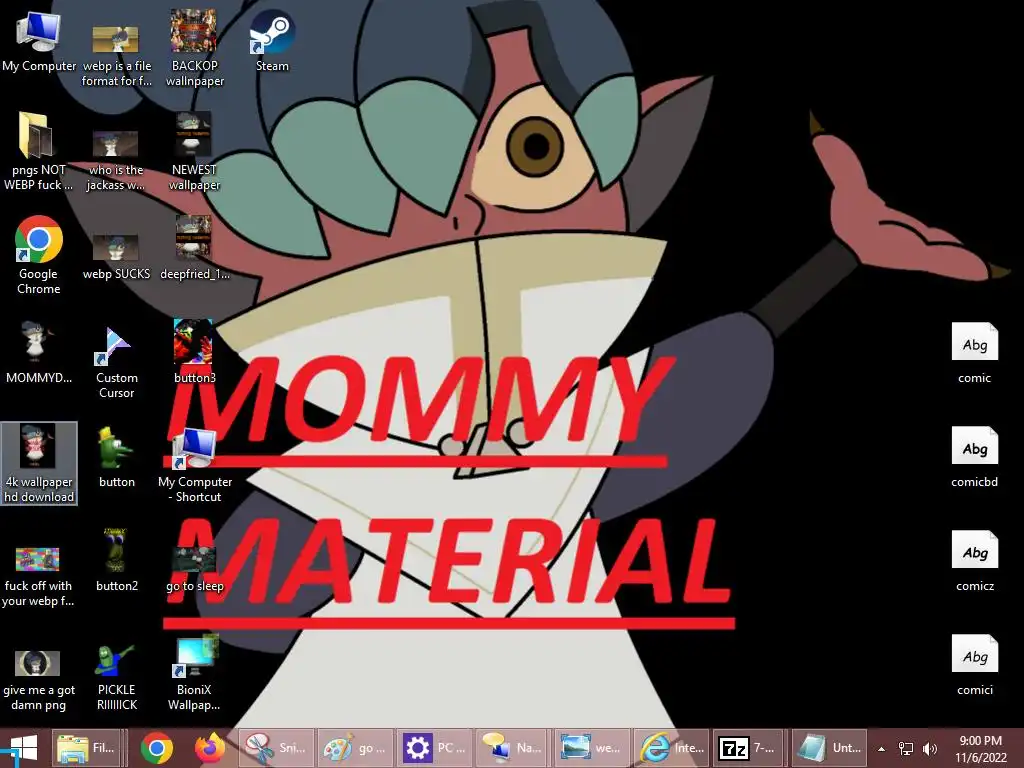Select the 'webp SUCKS' image icon

coord(116,256)
